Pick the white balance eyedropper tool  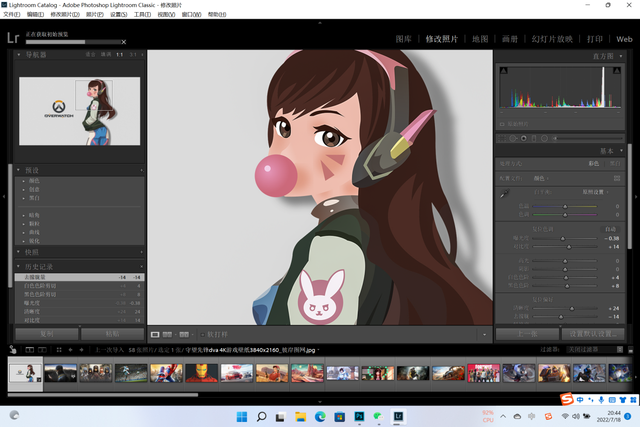(504, 193)
